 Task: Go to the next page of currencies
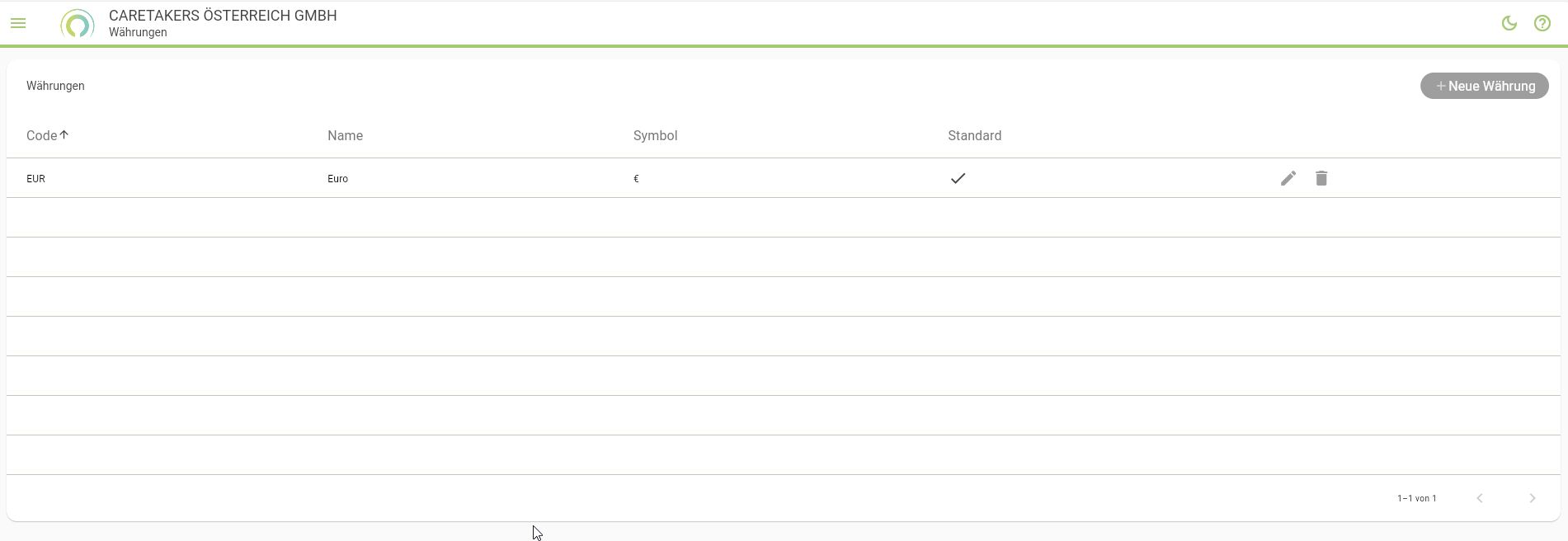1532,498
